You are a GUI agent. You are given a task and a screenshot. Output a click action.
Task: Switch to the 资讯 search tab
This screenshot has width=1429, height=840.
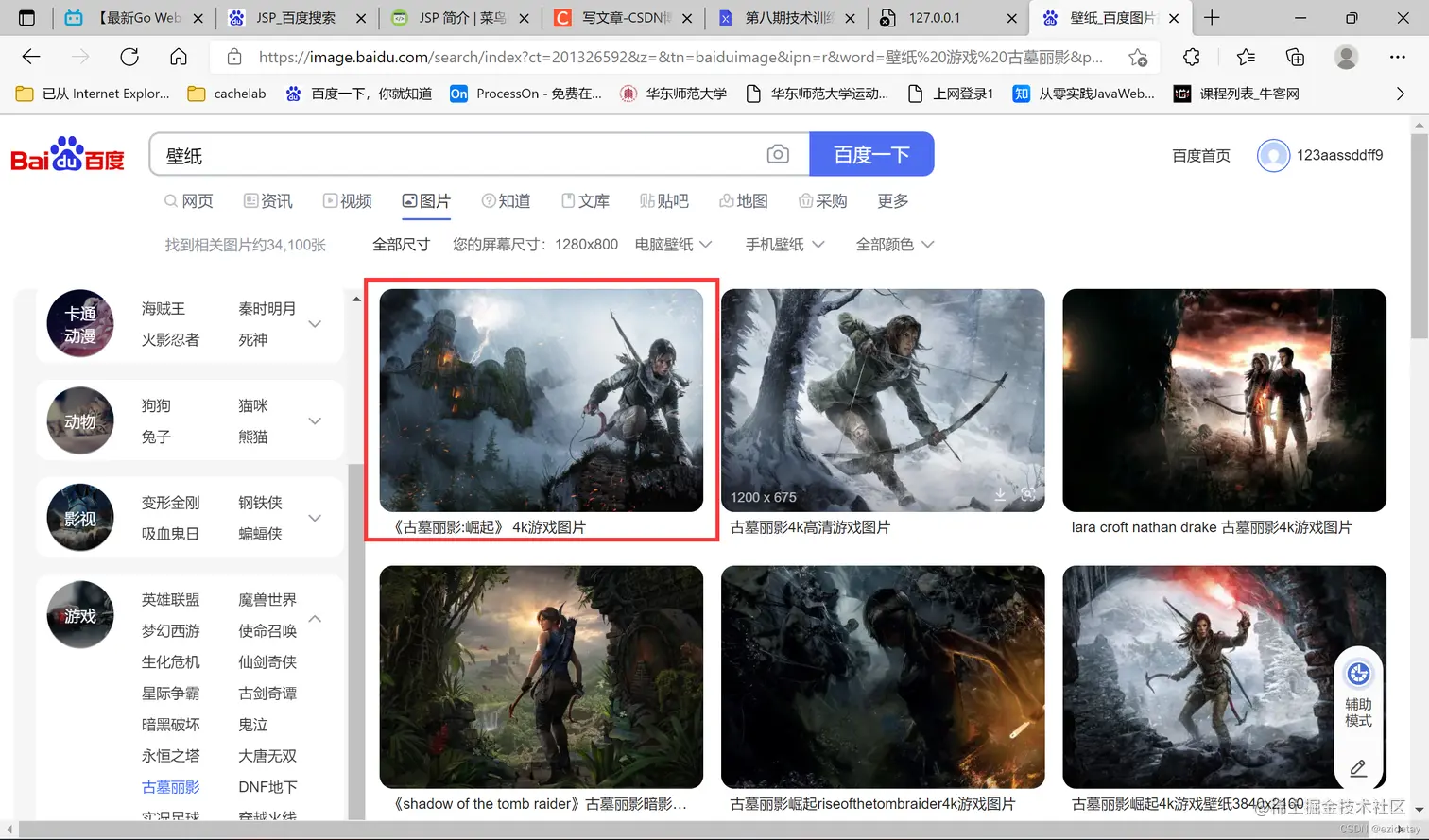(x=268, y=201)
